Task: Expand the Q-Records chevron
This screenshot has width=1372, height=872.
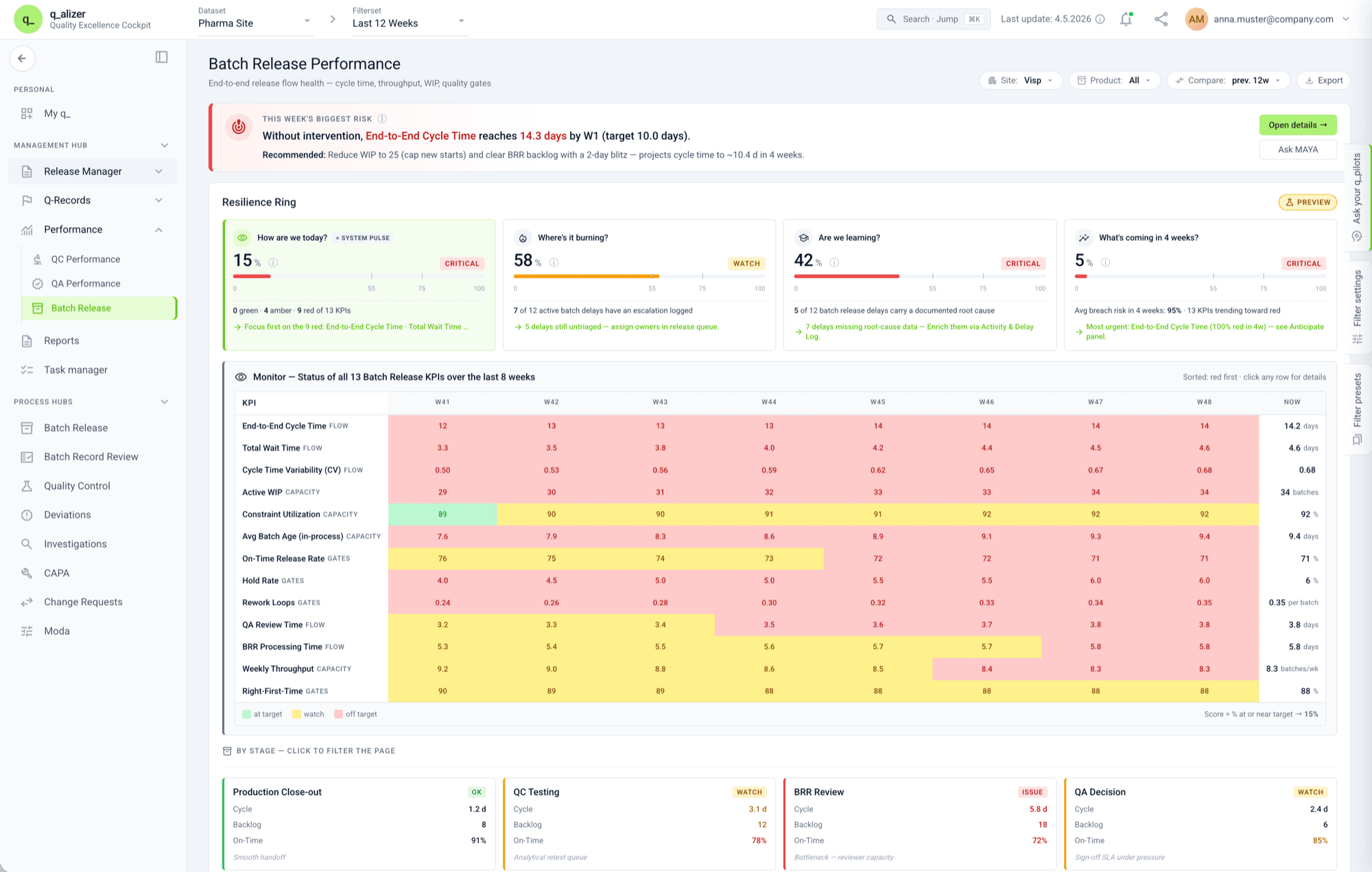Action: click(x=159, y=200)
